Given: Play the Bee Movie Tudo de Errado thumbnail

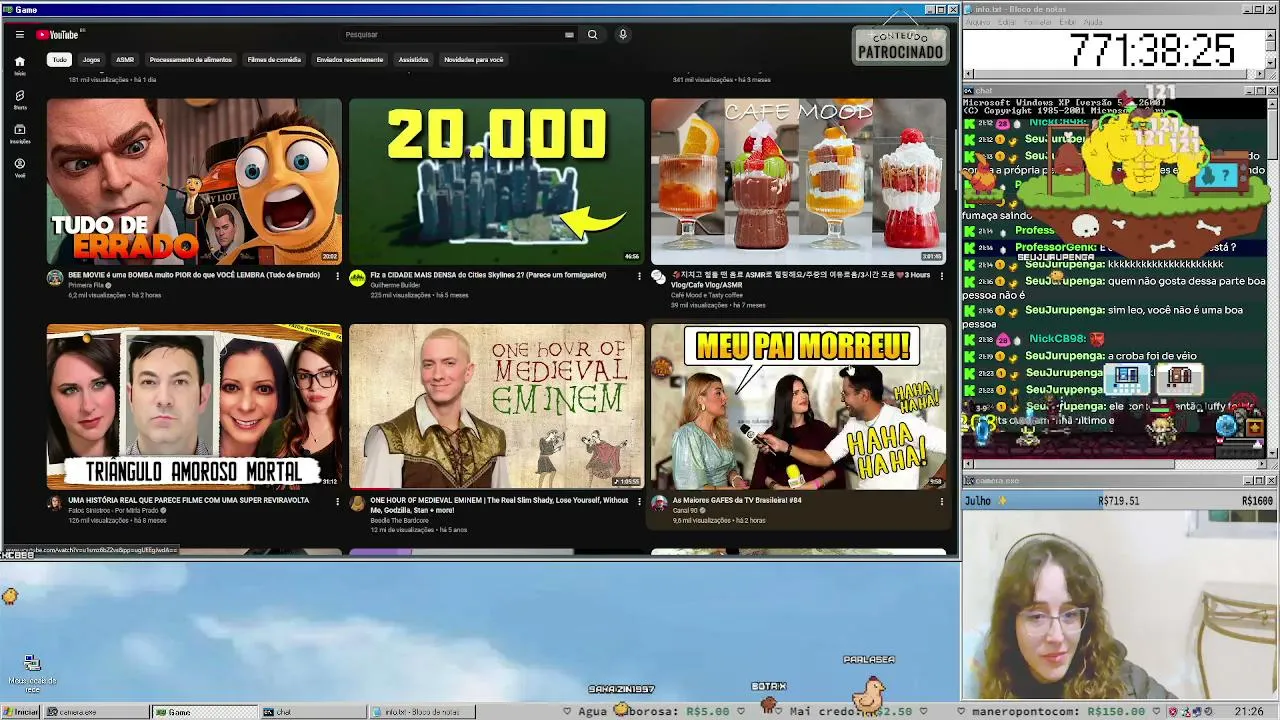Looking at the screenshot, I should 194,181.
